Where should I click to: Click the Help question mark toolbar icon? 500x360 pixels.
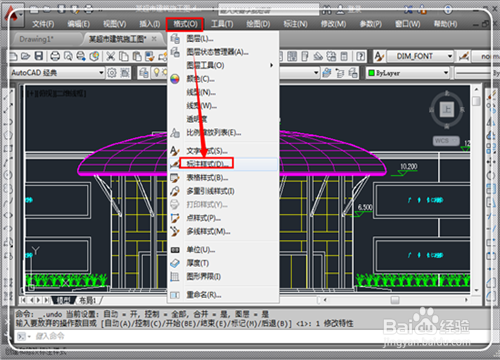[360, 56]
